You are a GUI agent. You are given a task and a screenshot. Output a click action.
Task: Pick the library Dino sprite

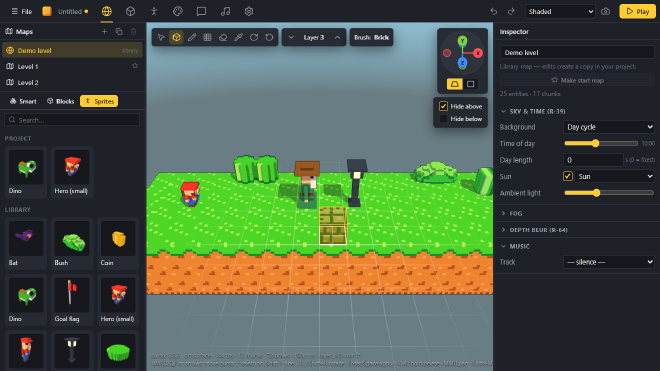26,300
